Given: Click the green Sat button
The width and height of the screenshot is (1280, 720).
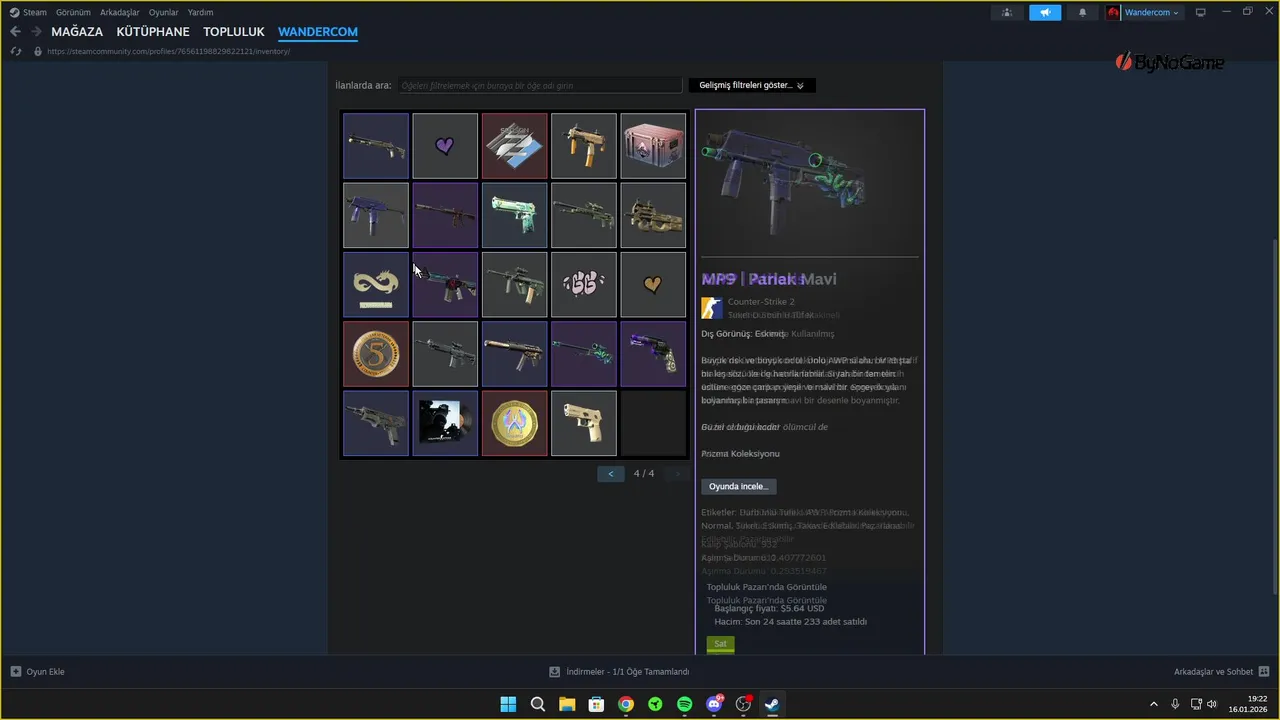Looking at the screenshot, I should (720, 644).
